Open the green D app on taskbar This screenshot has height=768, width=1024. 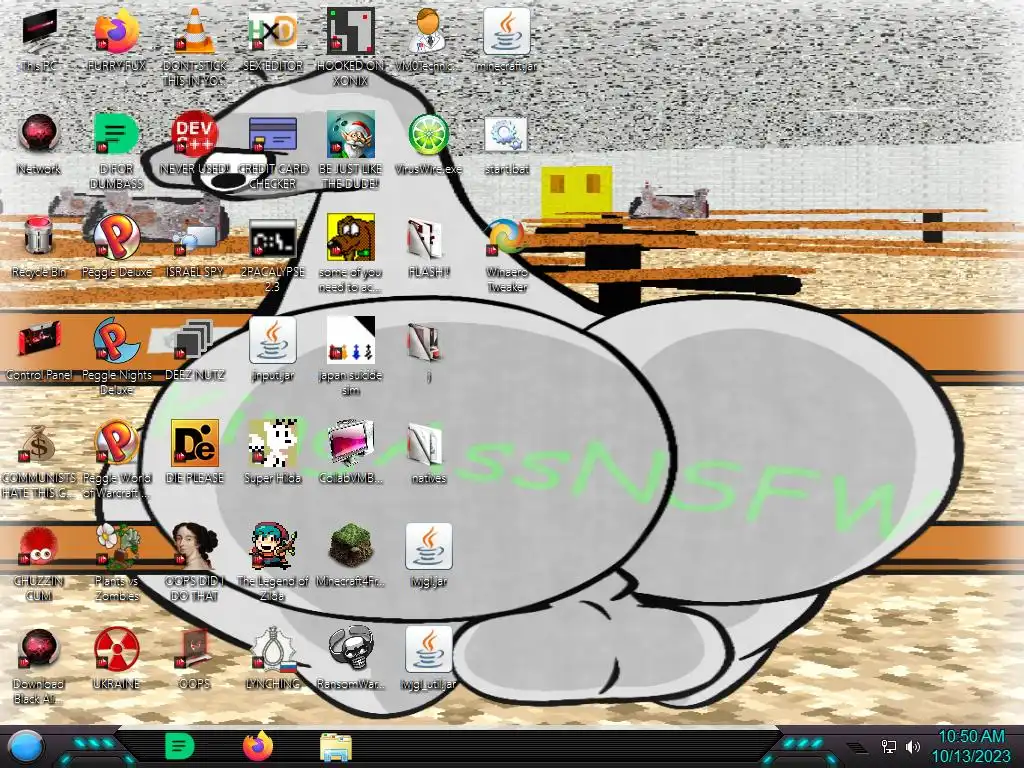[180, 746]
